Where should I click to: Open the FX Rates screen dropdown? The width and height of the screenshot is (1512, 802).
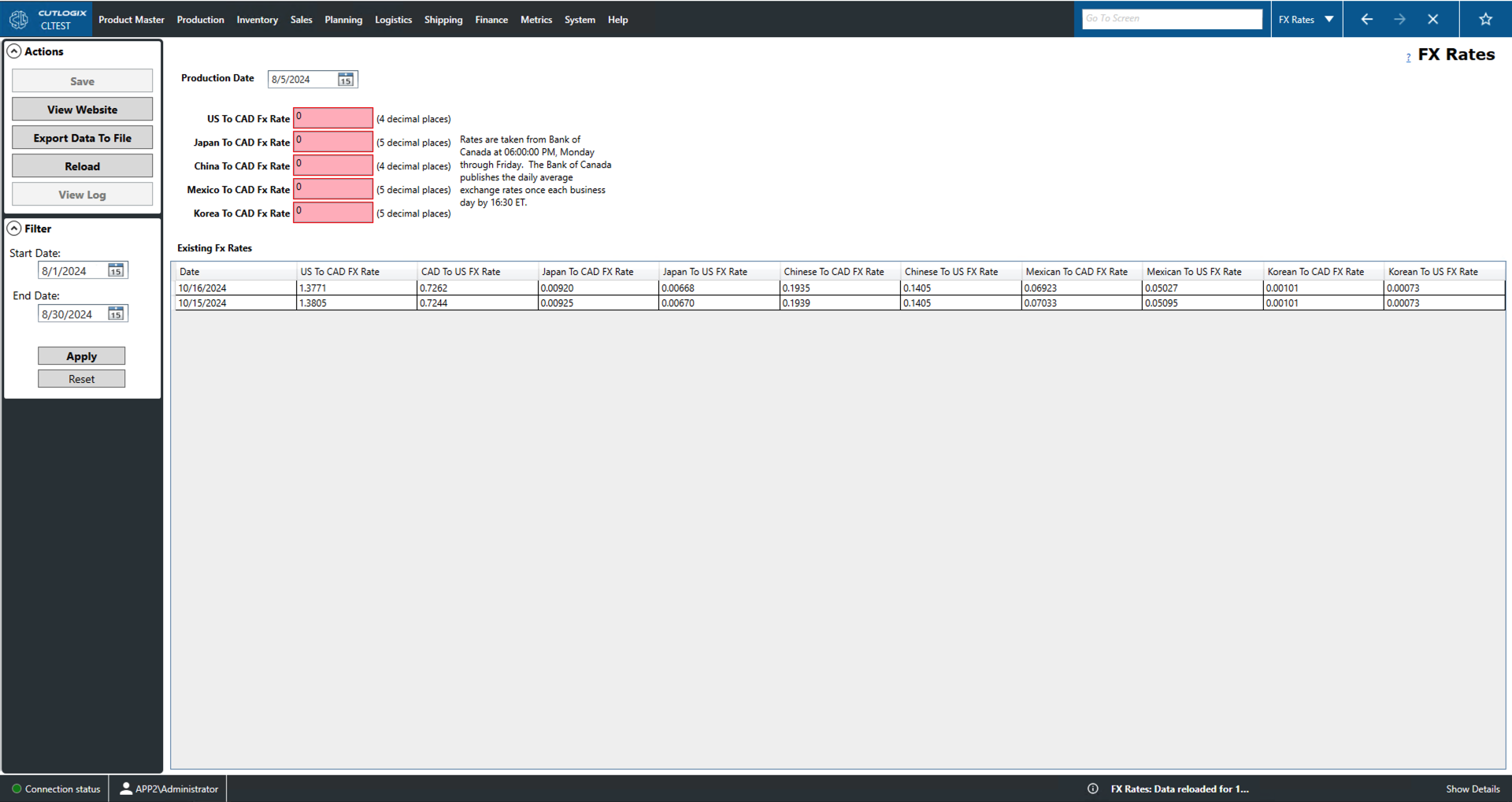tap(1329, 19)
